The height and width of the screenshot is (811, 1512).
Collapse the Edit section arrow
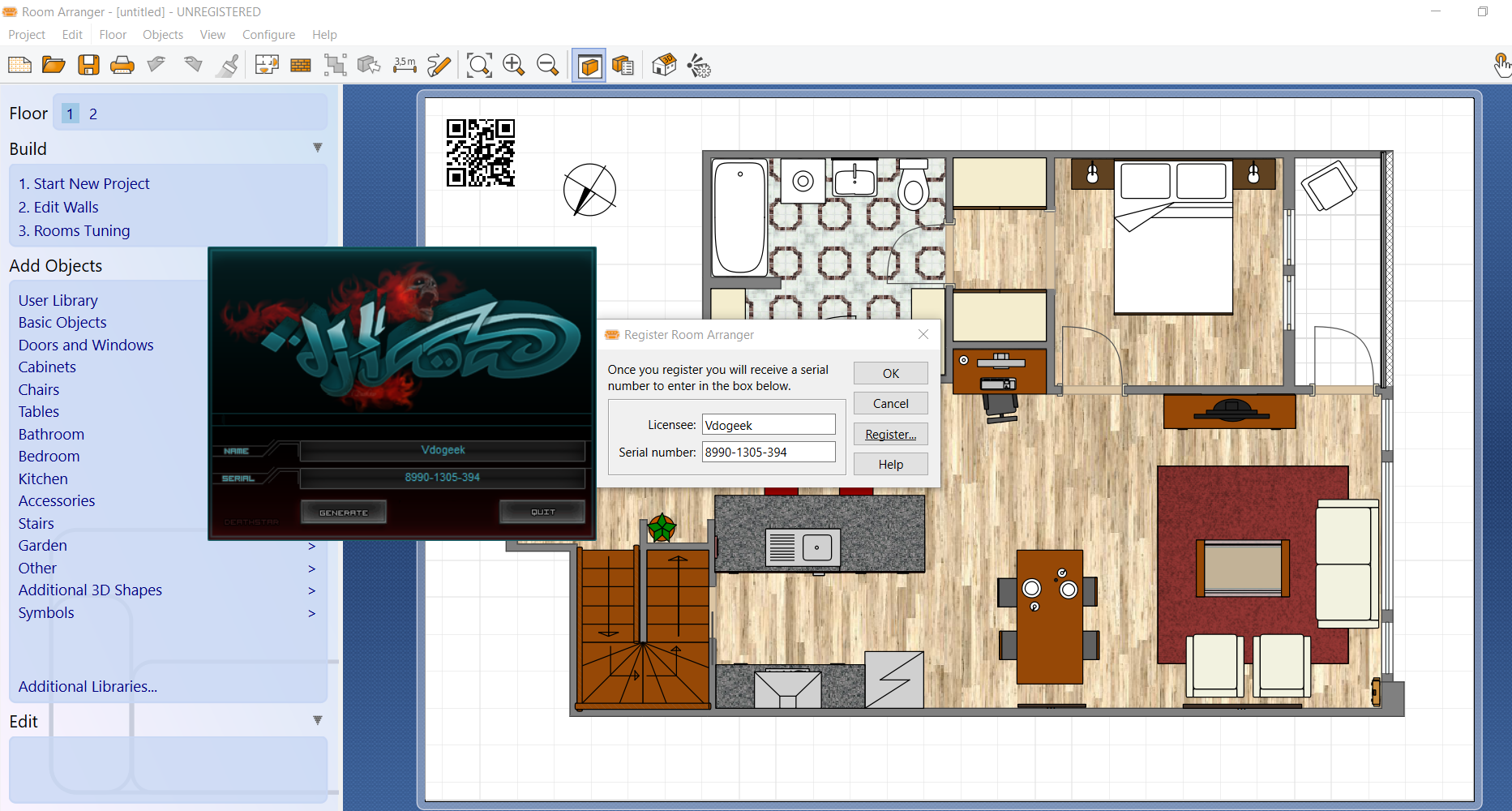(317, 720)
